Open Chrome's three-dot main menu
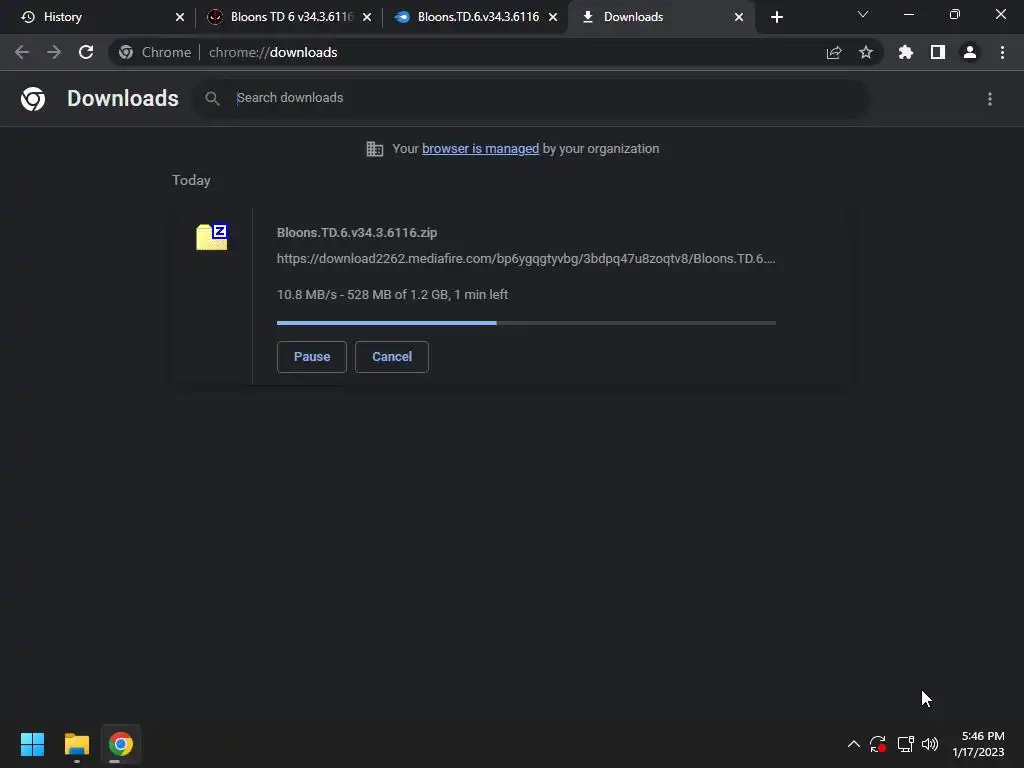This screenshot has height=768, width=1024. (x=1002, y=52)
